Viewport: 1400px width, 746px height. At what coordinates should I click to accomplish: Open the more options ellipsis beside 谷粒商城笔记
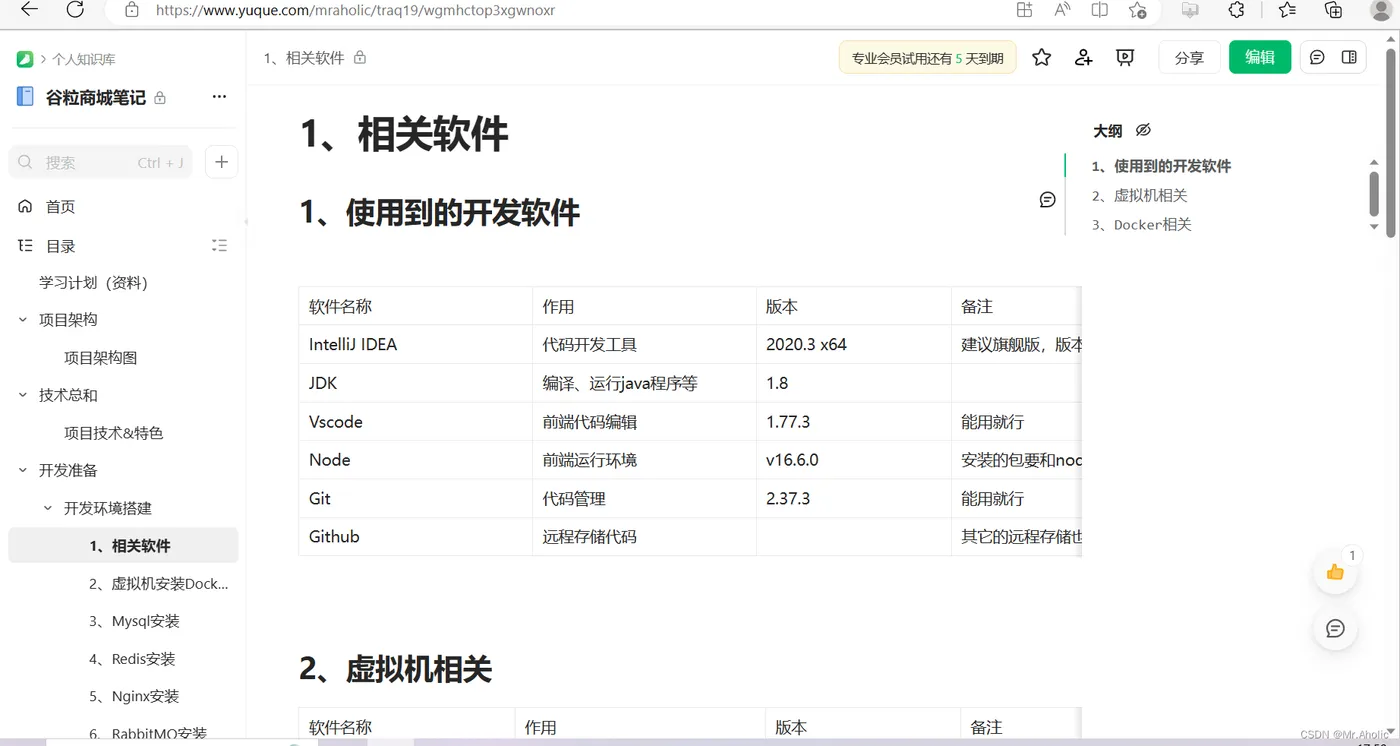click(219, 97)
